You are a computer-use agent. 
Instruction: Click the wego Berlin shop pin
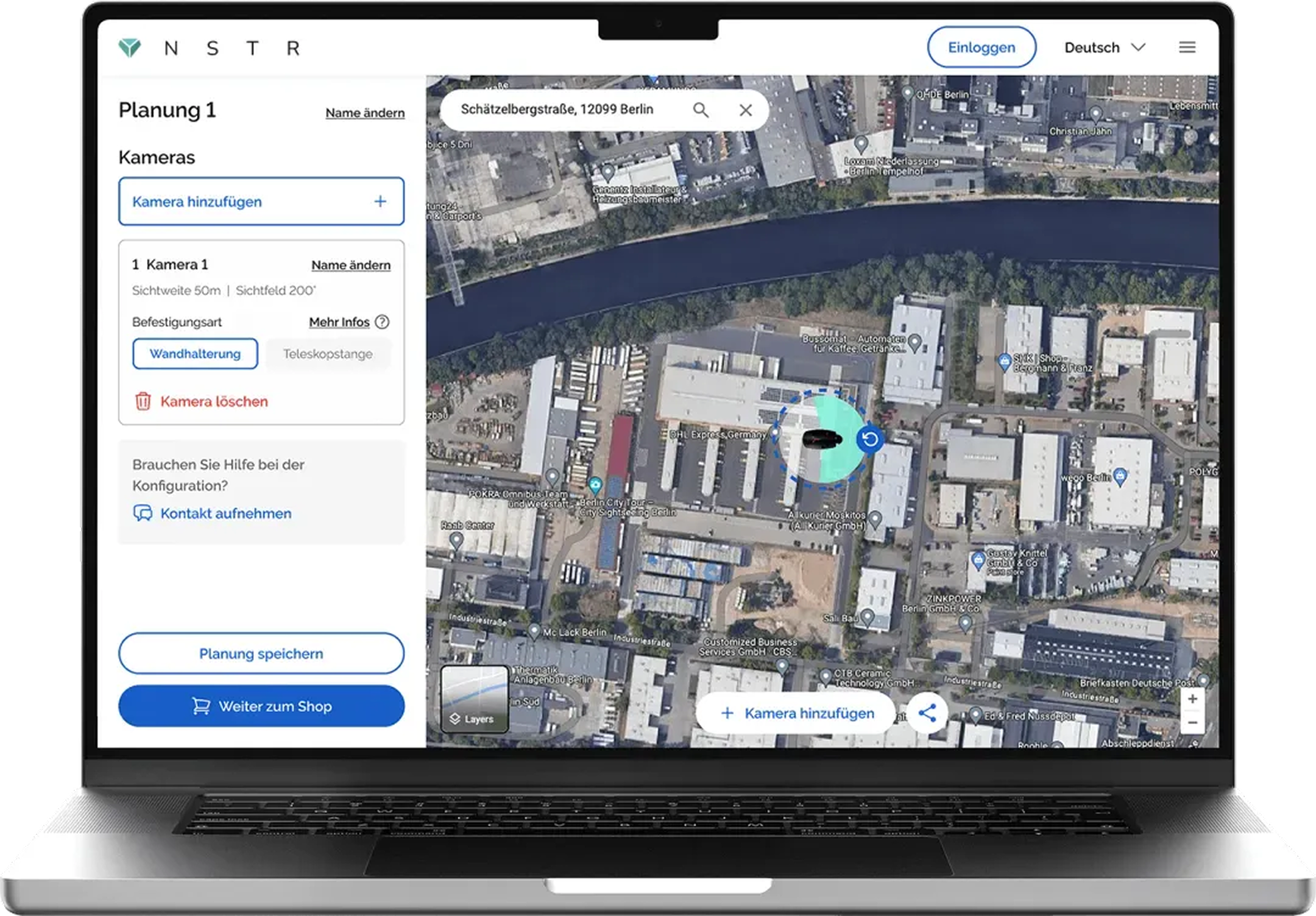coord(1120,476)
